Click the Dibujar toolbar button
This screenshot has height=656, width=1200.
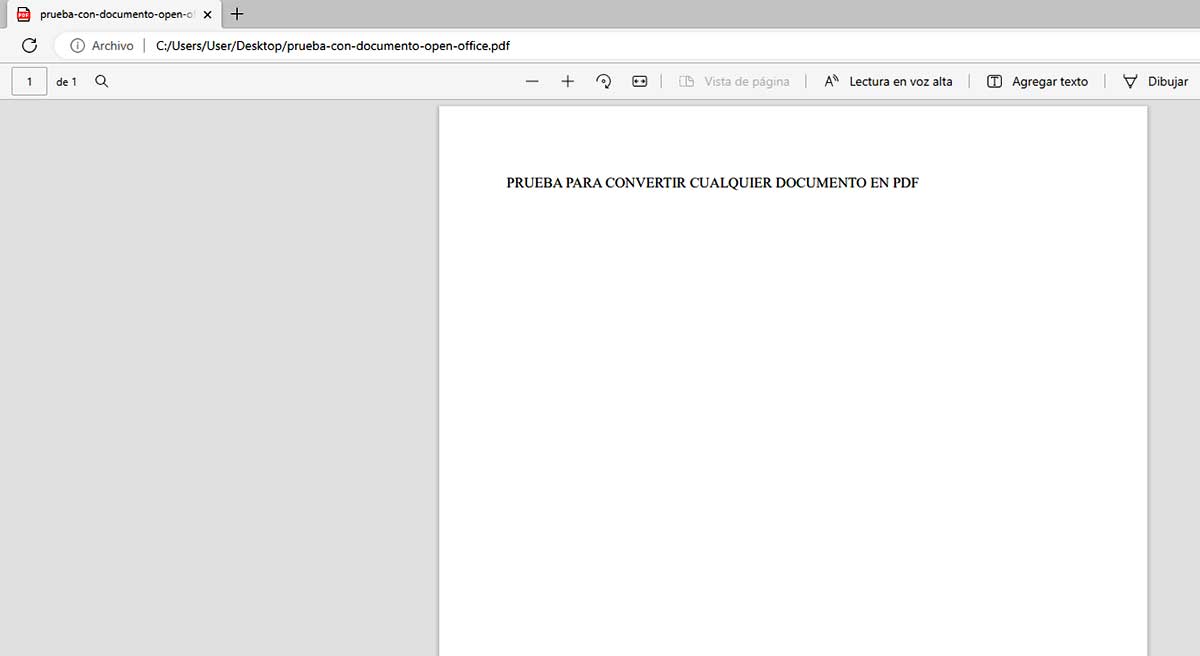[1155, 81]
